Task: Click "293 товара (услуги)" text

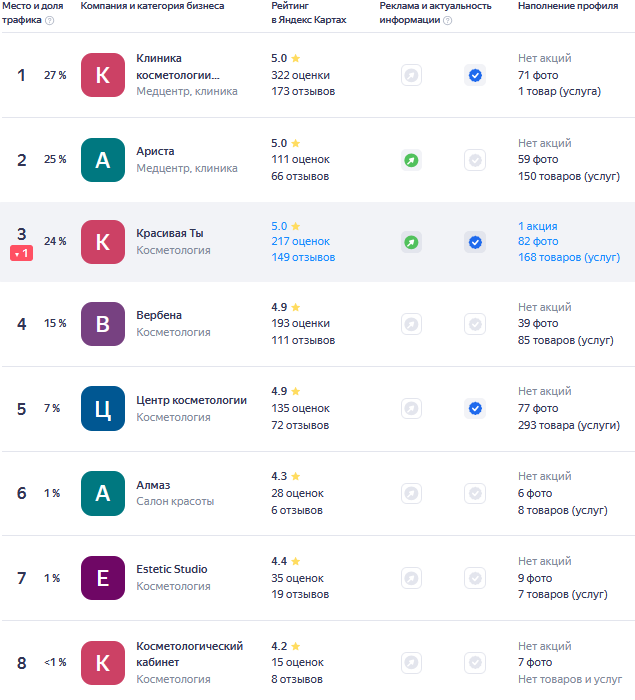Action: [x=569, y=425]
